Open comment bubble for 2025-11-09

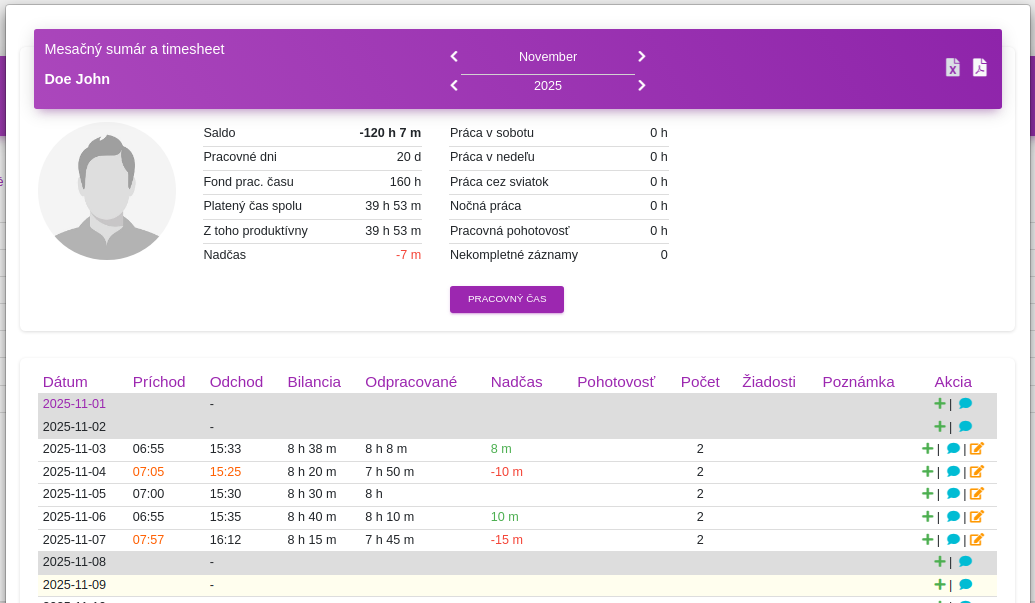pyautogui.click(x=965, y=585)
